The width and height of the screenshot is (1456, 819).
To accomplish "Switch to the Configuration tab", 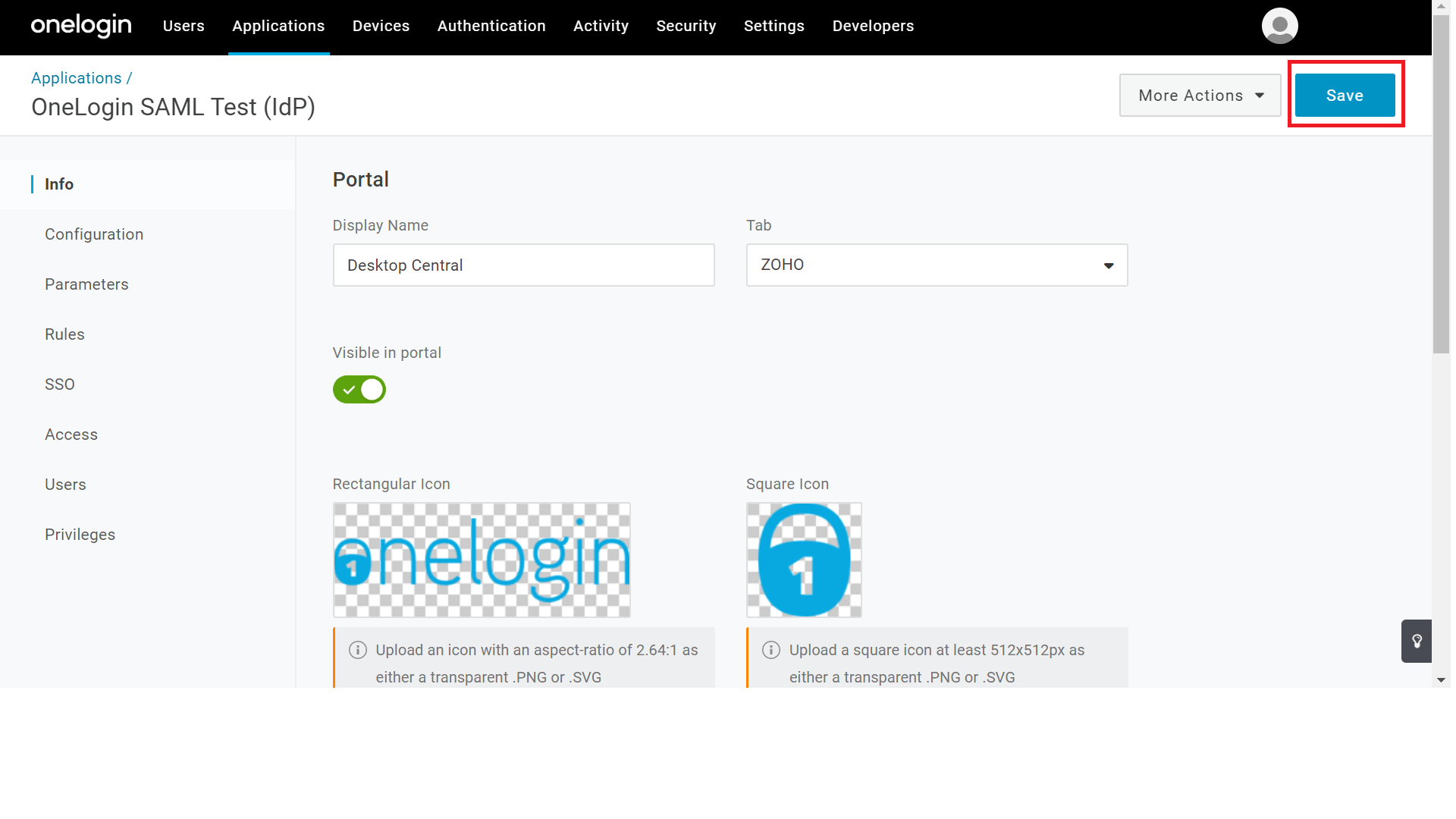I will [x=94, y=234].
